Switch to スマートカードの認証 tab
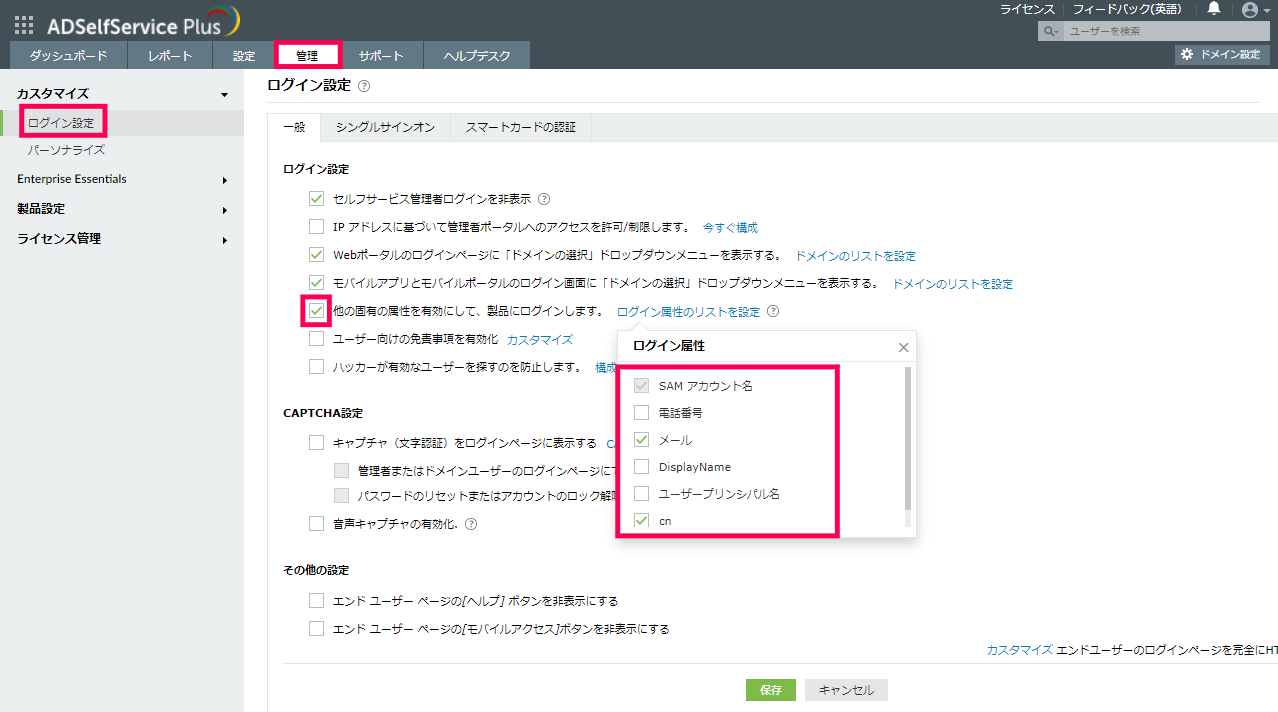This screenshot has width=1278, height=712. pos(521,127)
